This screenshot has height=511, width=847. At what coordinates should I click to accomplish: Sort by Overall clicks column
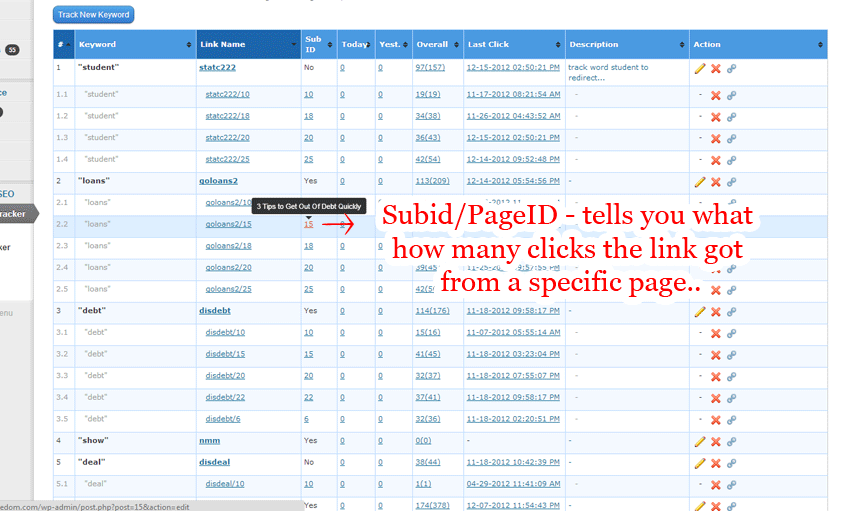tap(437, 44)
